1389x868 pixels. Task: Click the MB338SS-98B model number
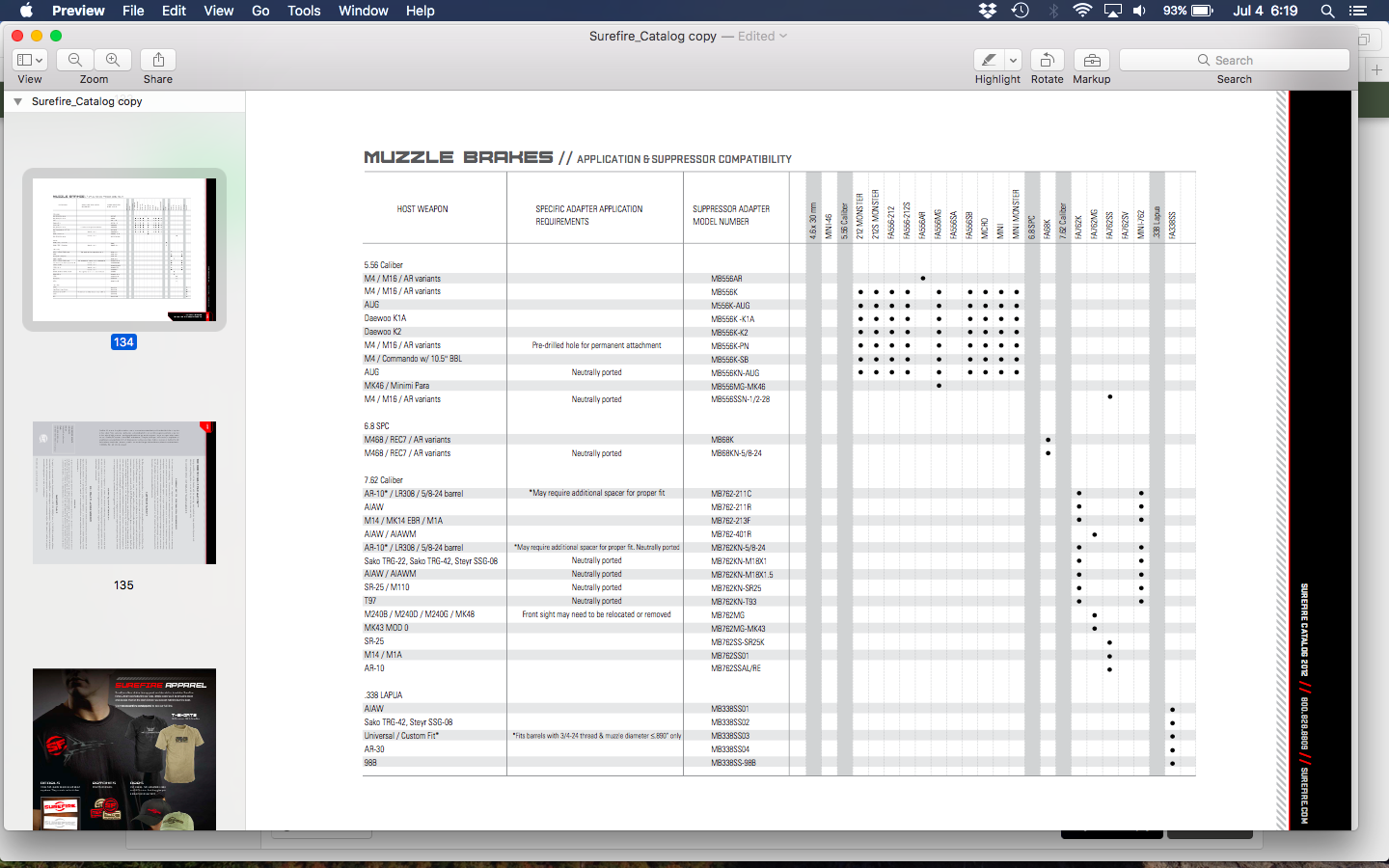[x=733, y=763]
